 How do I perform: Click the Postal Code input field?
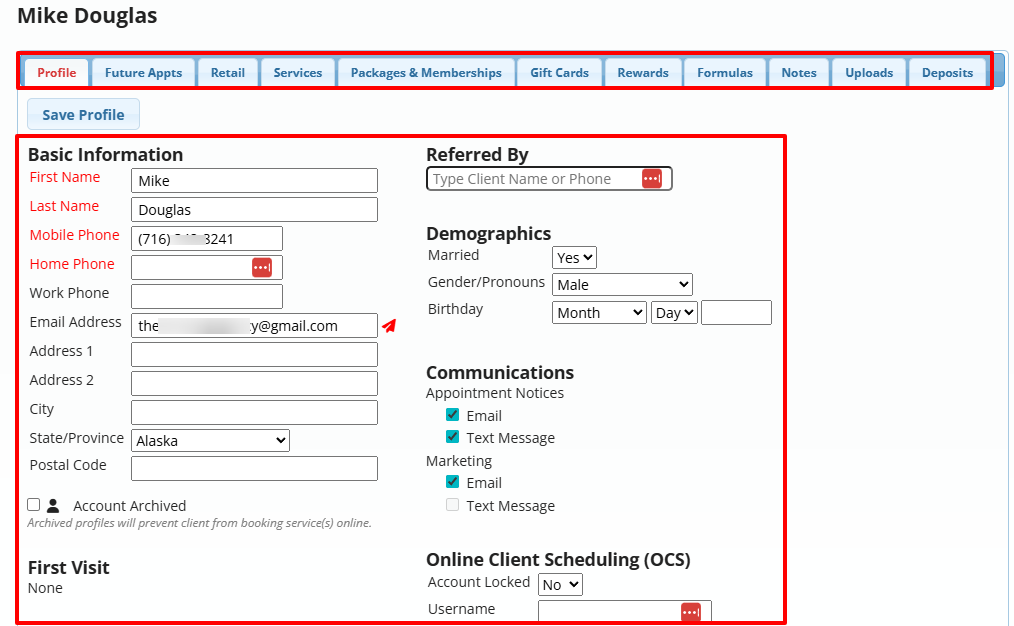[x=254, y=469]
